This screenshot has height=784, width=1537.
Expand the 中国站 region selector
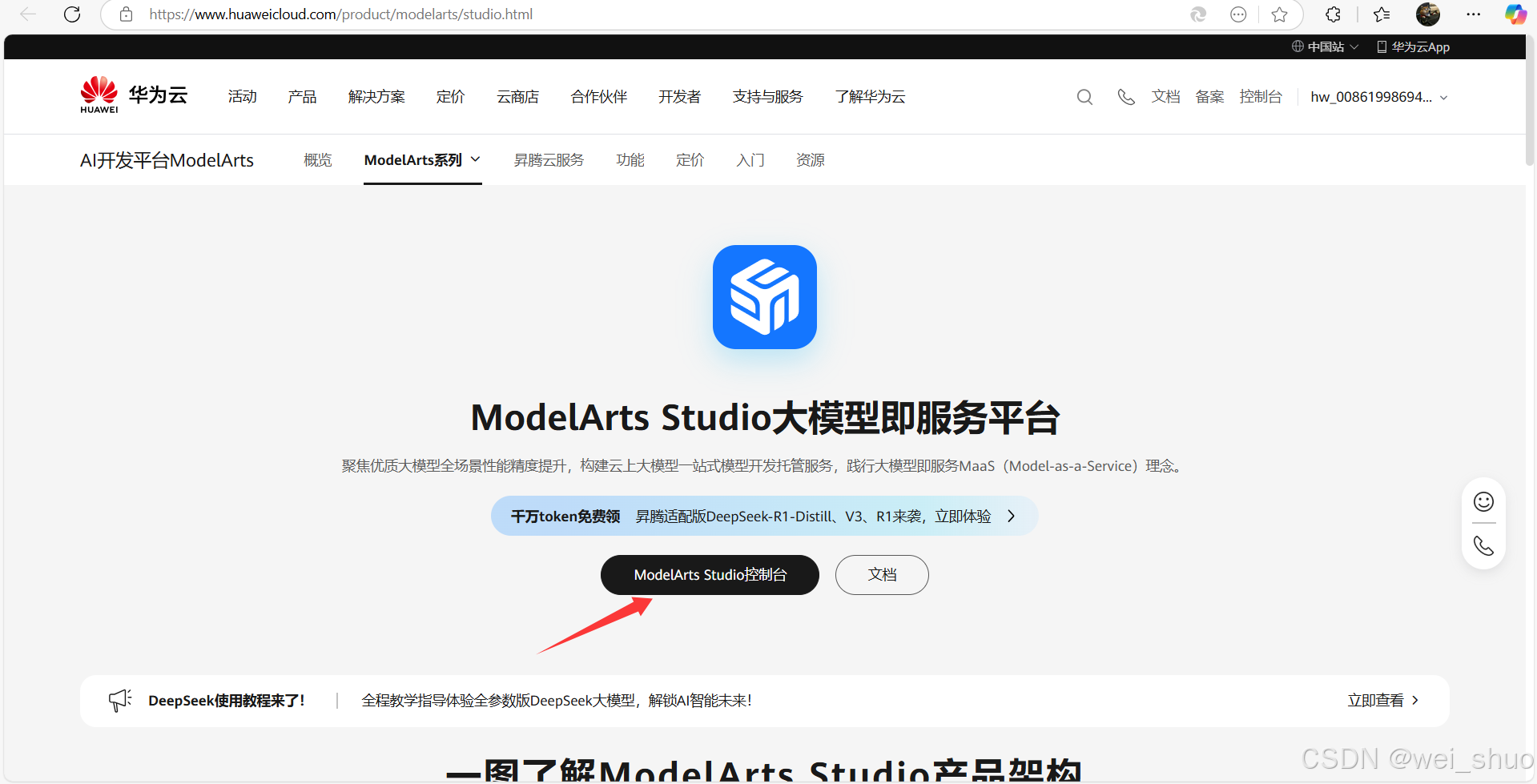[1323, 46]
